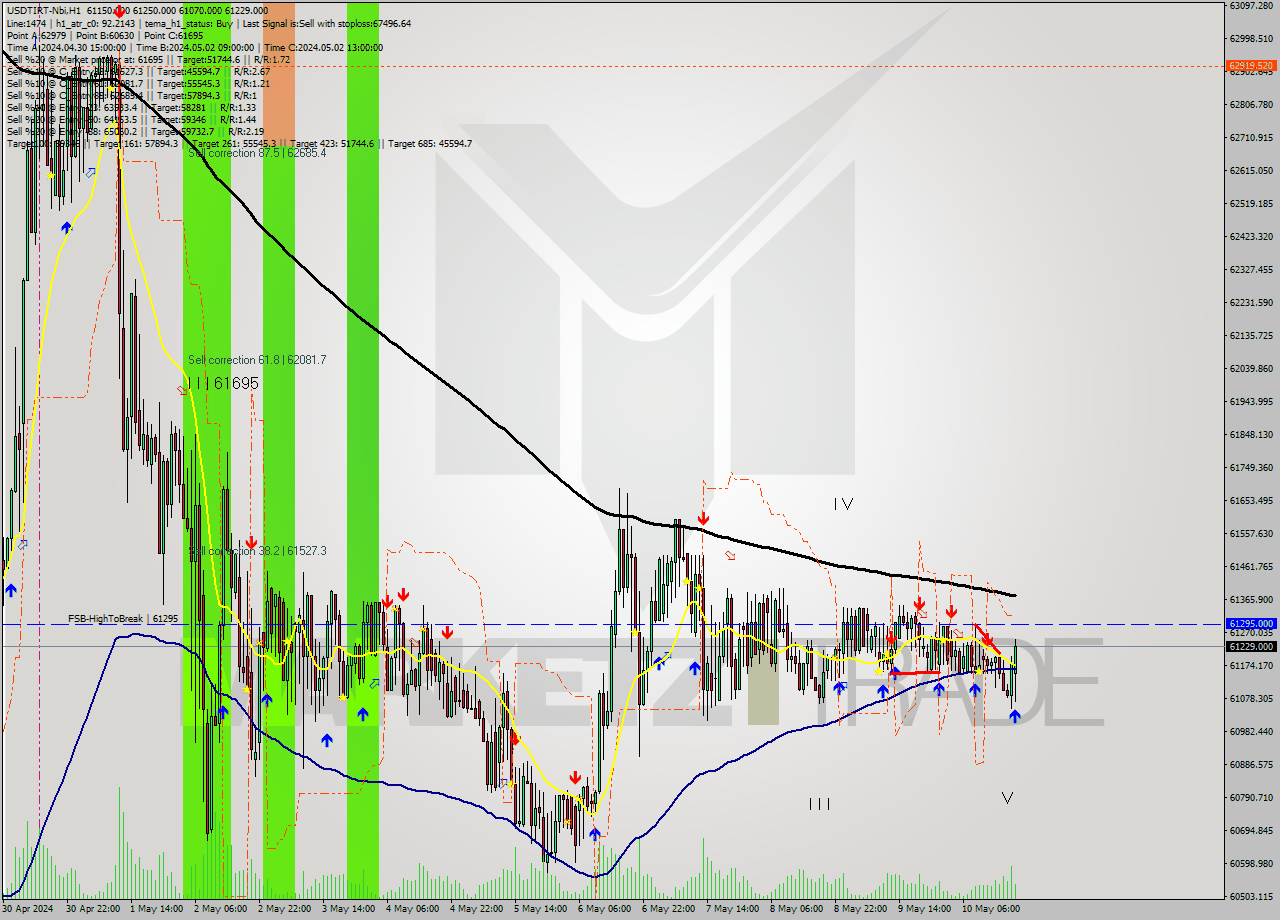Click the 61461.765 price axis label
Viewport: 1280px width, 920px height.
coord(1251,566)
